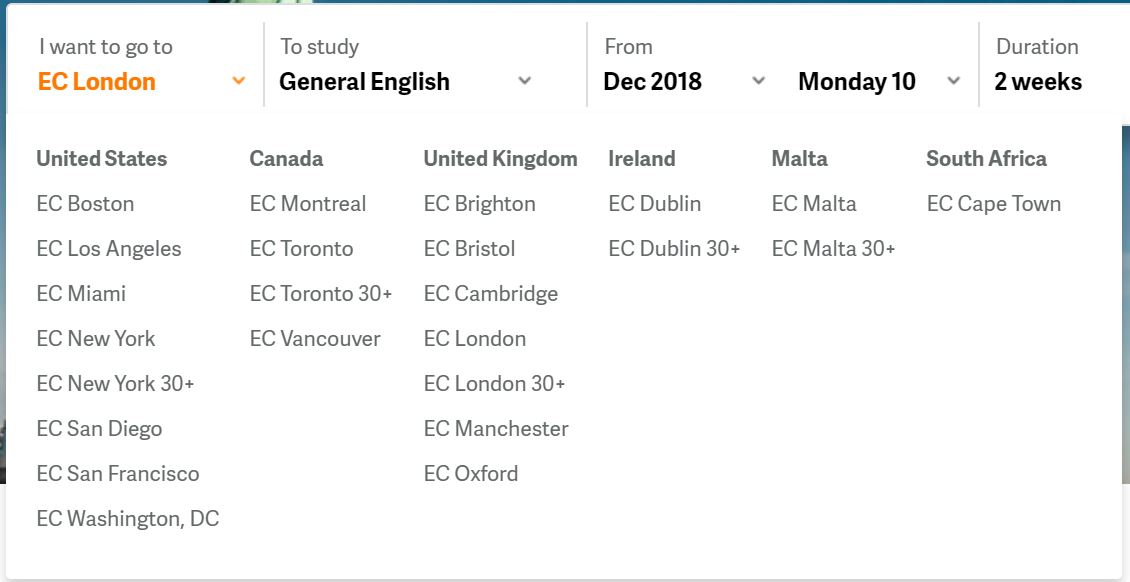
Task: Select EC Vancouver under Canada
Action: pyautogui.click(x=315, y=339)
